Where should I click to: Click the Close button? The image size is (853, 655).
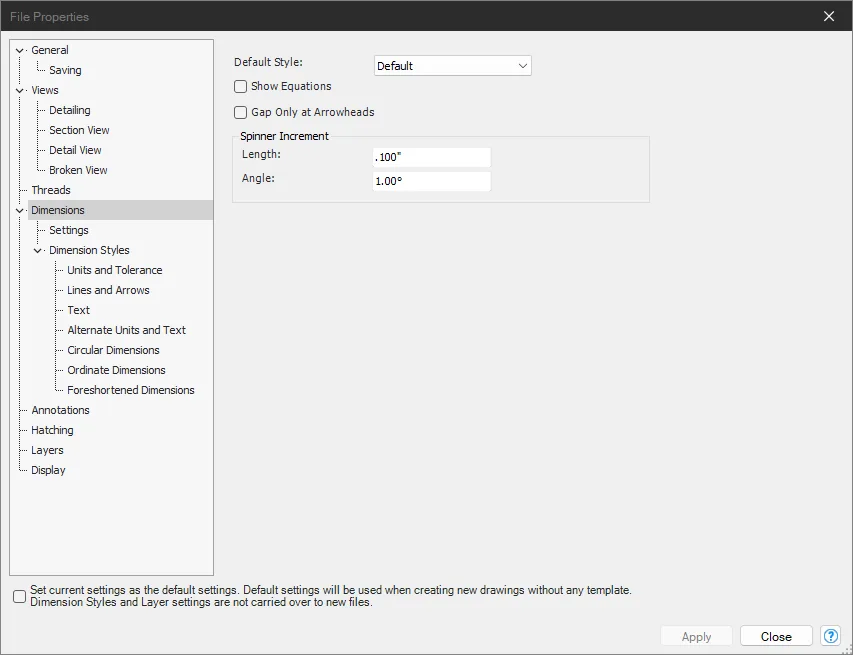(776, 637)
